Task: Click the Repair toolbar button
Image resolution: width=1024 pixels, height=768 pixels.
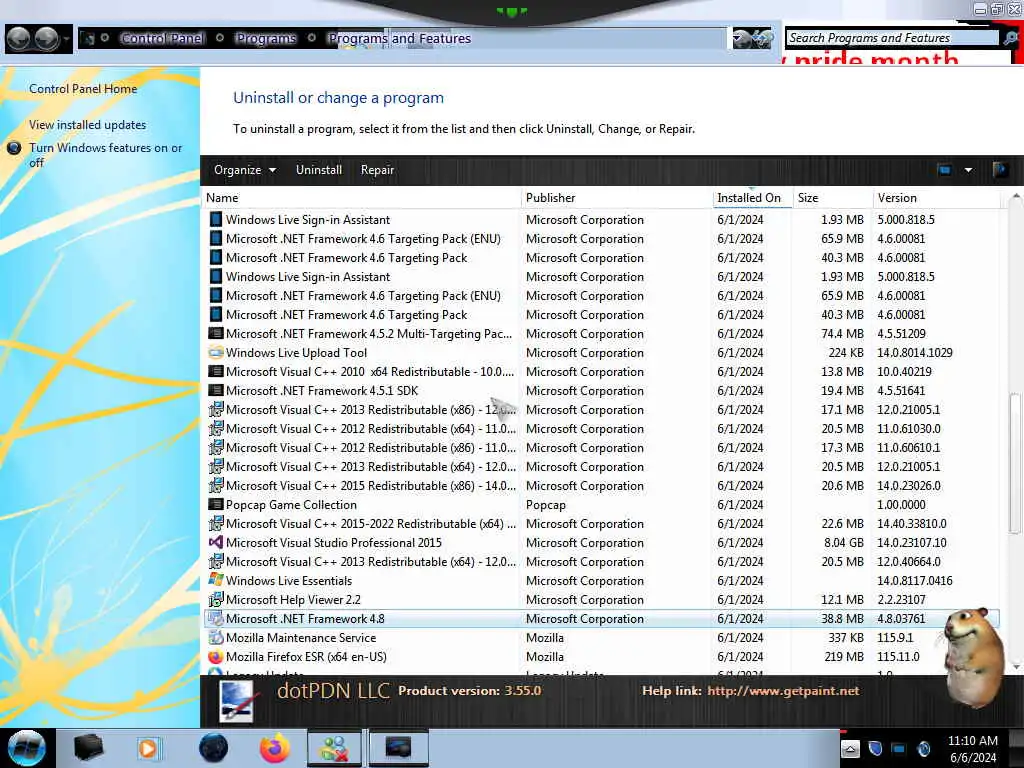Action: (377, 170)
